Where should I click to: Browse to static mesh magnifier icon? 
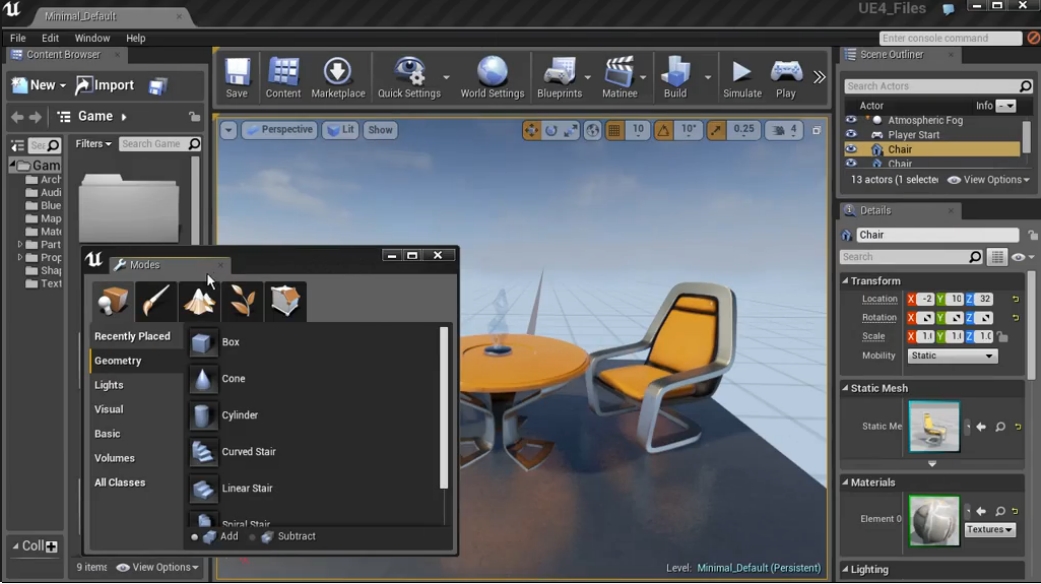1000,427
